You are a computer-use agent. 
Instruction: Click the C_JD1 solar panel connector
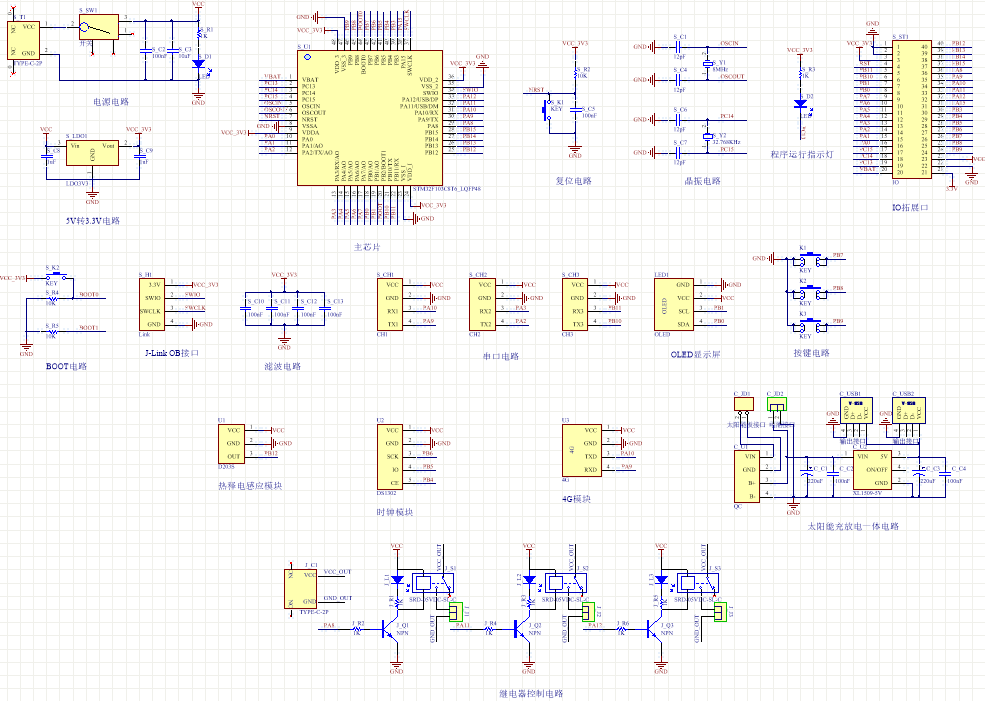(744, 404)
